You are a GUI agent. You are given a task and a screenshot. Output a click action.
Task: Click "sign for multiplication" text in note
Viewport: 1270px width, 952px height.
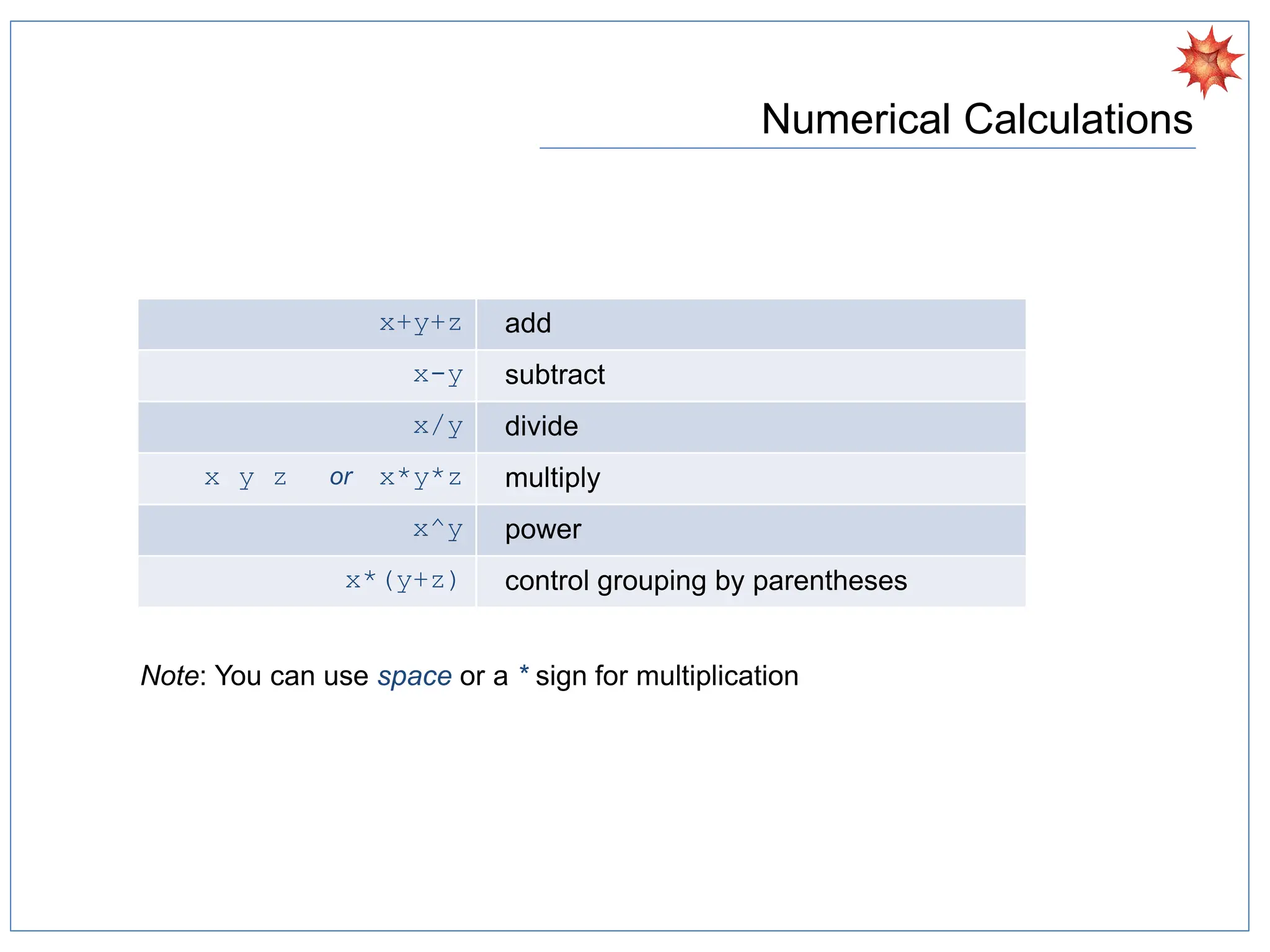click(x=667, y=676)
